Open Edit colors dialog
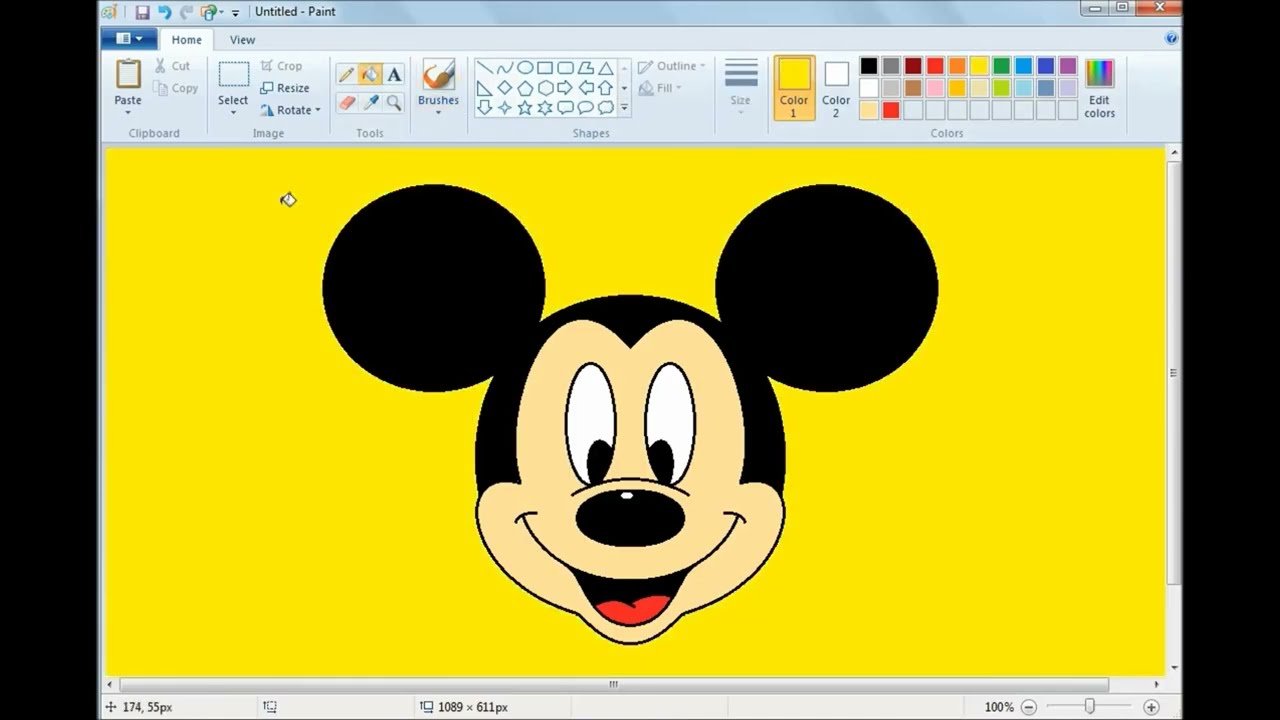The width and height of the screenshot is (1280, 720). [x=1099, y=88]
